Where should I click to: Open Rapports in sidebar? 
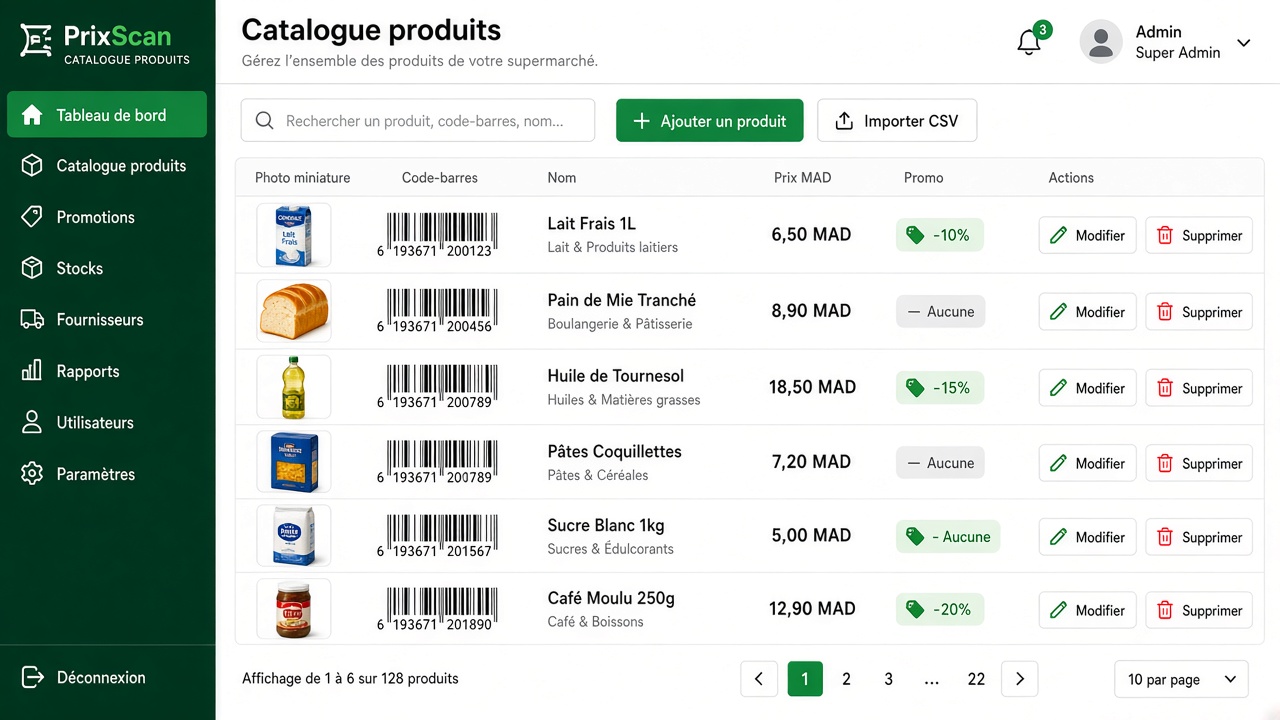click(107, 371)
